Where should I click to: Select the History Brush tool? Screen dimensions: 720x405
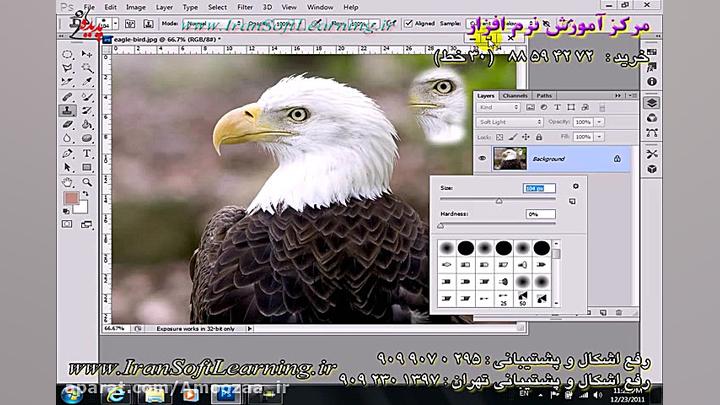86,110
